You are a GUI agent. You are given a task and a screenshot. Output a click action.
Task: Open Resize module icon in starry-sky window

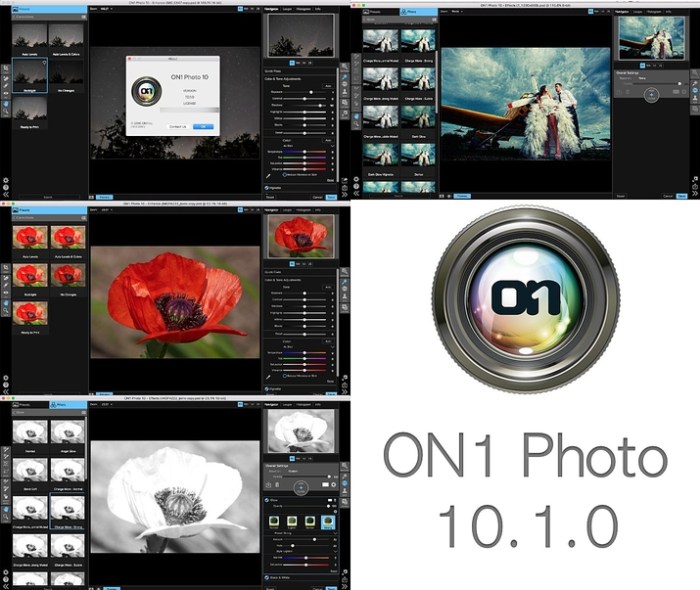point(345,112)
